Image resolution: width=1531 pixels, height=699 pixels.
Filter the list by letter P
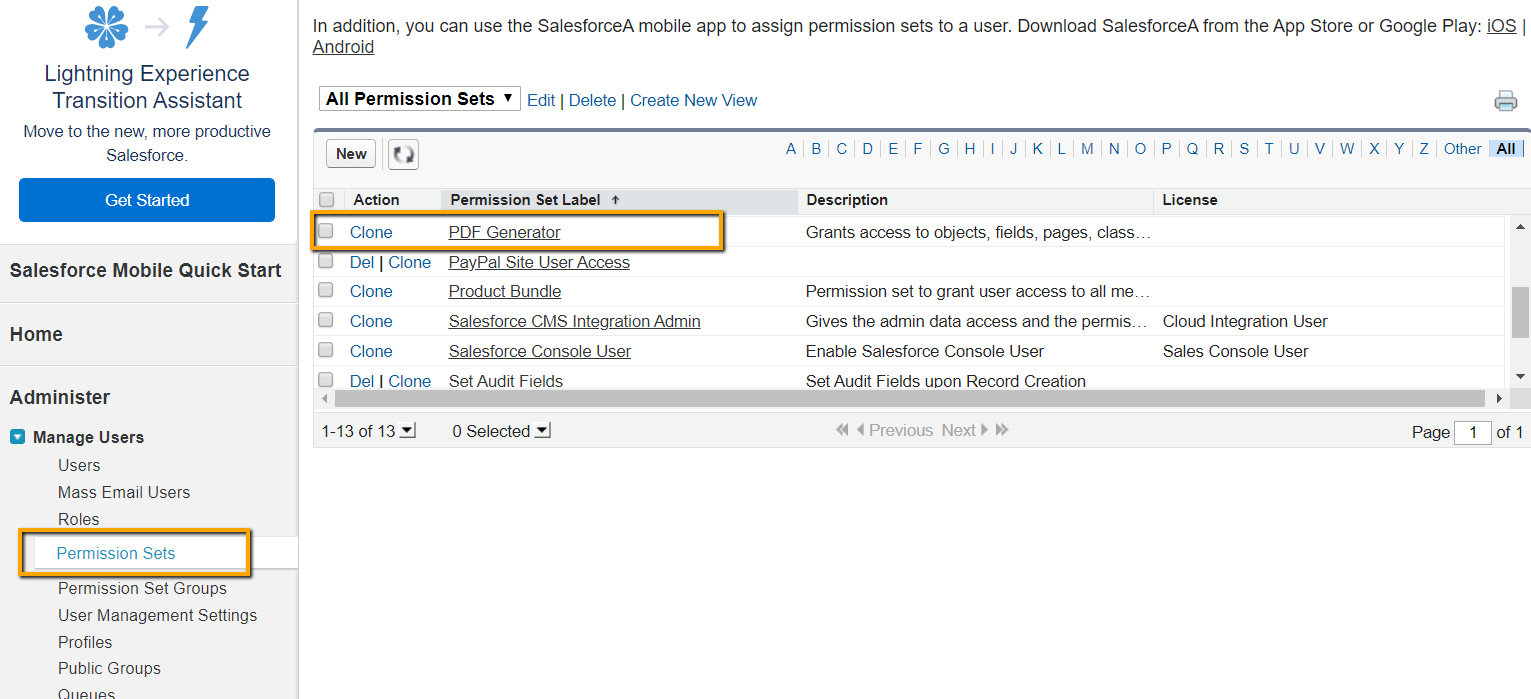point(1166,149)
